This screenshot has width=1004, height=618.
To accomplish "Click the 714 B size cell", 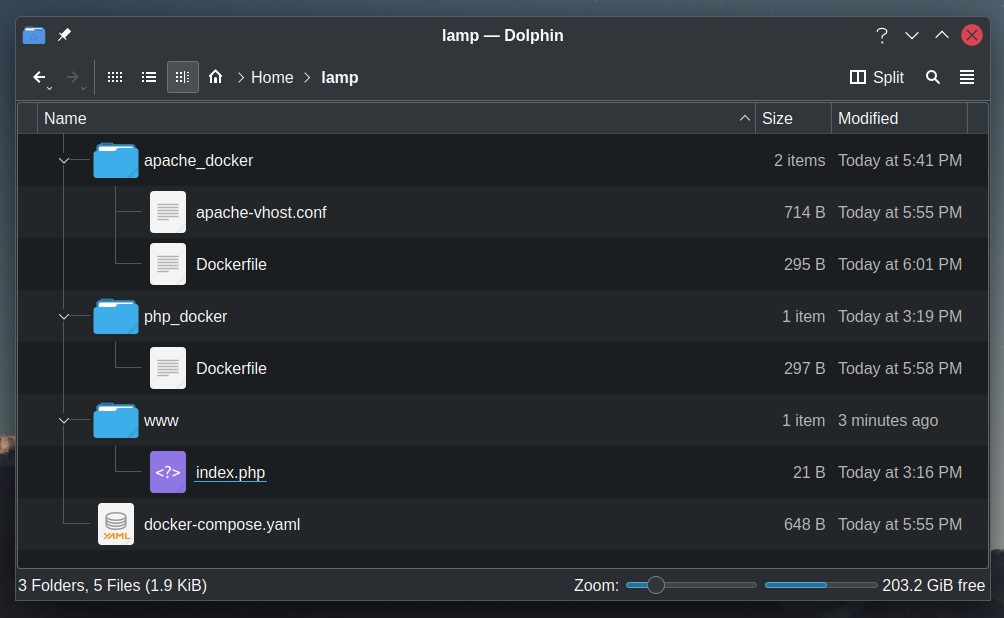I will click(804, 213).
